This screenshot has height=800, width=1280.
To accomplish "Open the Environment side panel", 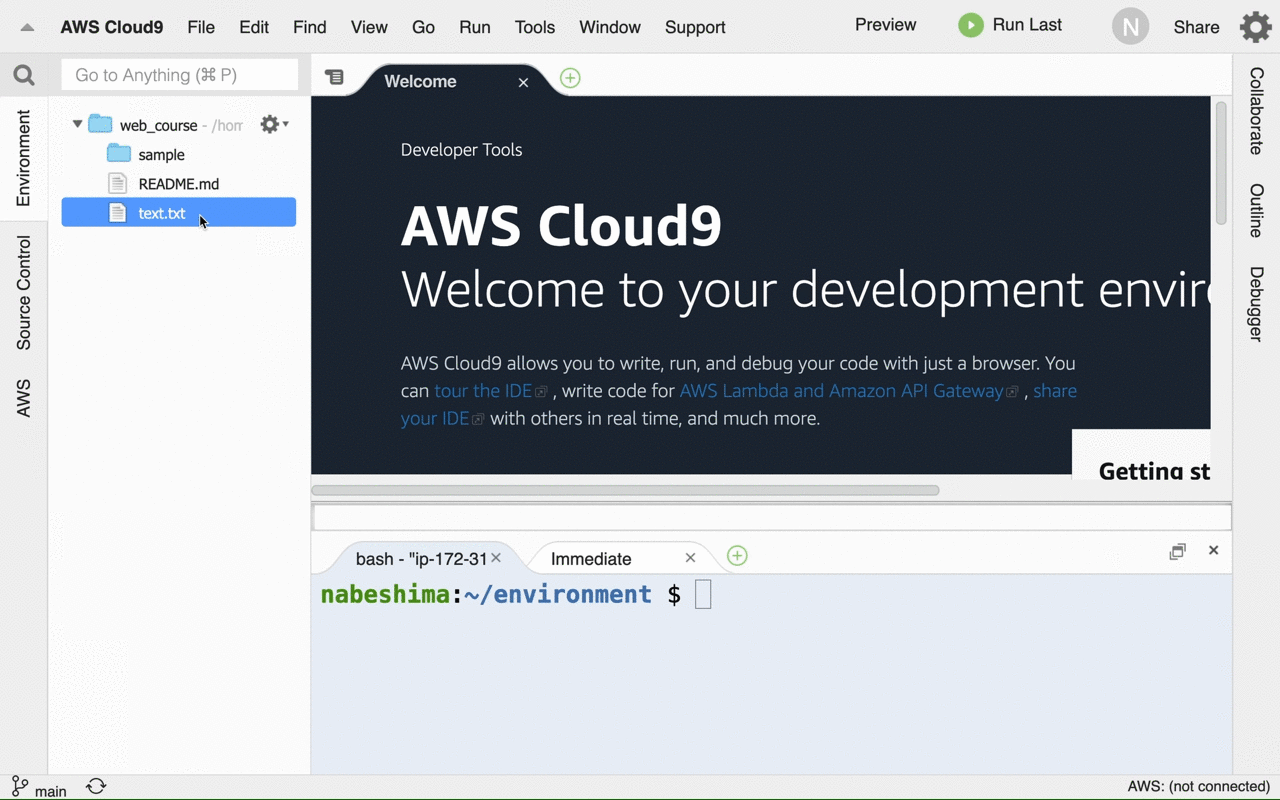I will [24, 158].
